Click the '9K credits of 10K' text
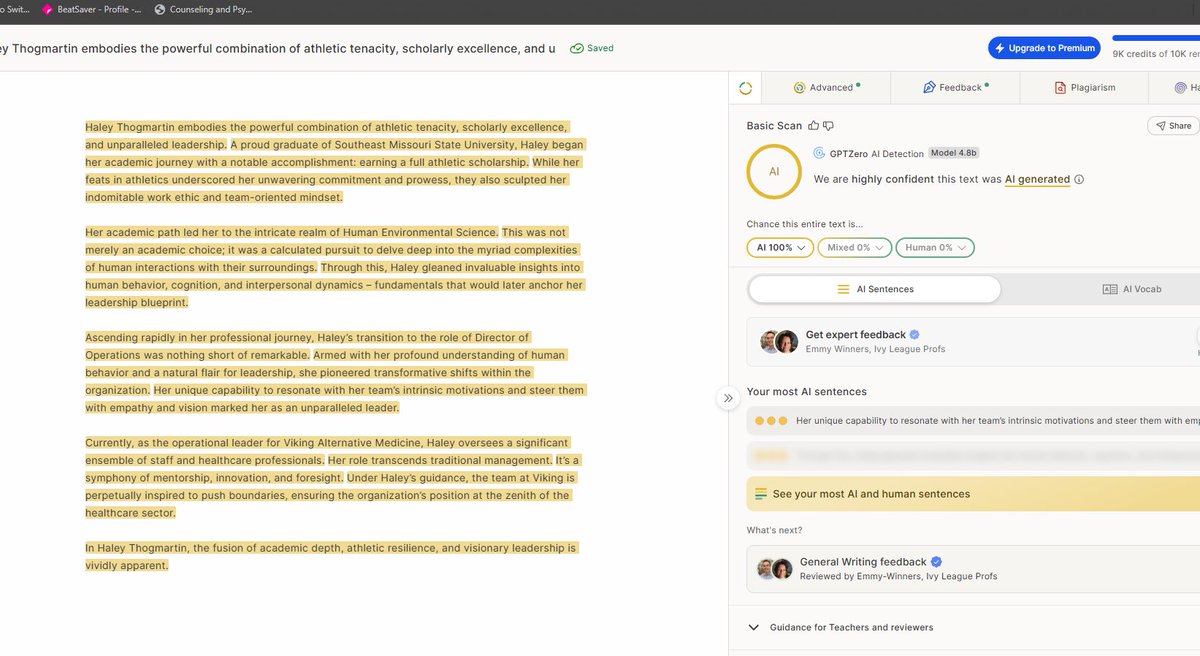The width and height of the screenshot is (1200, 656). click(x=1156, y=54)
